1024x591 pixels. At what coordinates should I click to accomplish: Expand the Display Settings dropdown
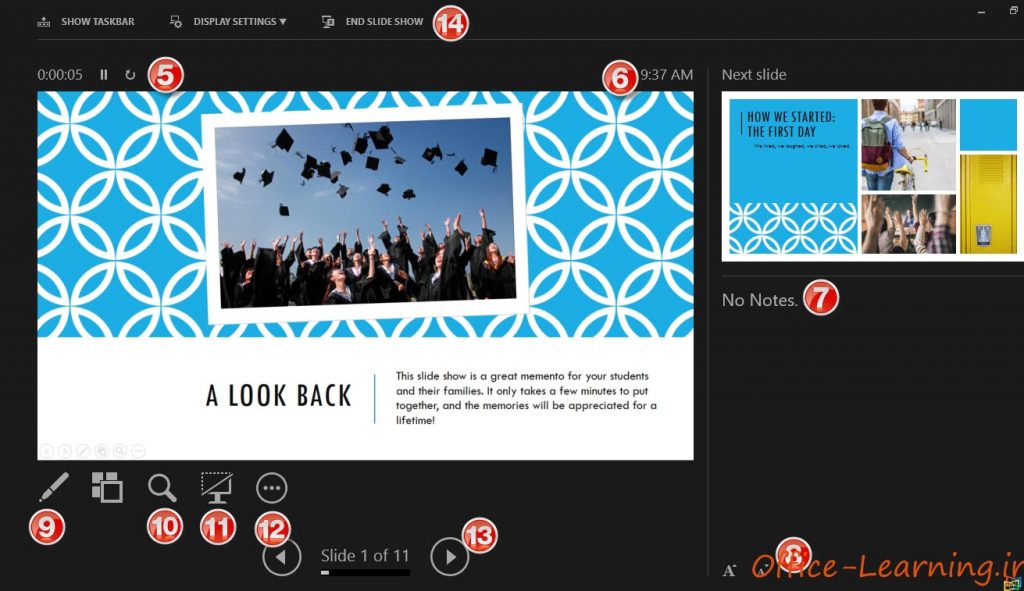pyautogui.click(x=239, y=21)
